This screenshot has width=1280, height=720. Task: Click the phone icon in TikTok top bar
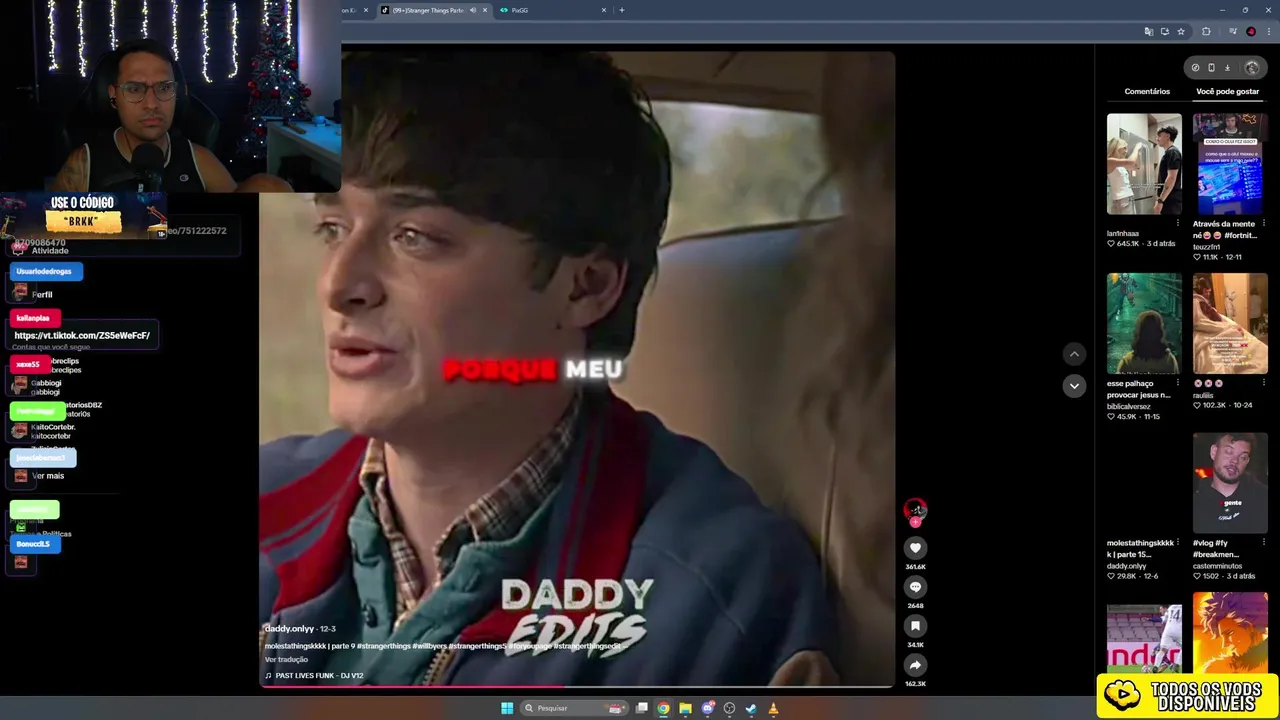[1211, 68]
